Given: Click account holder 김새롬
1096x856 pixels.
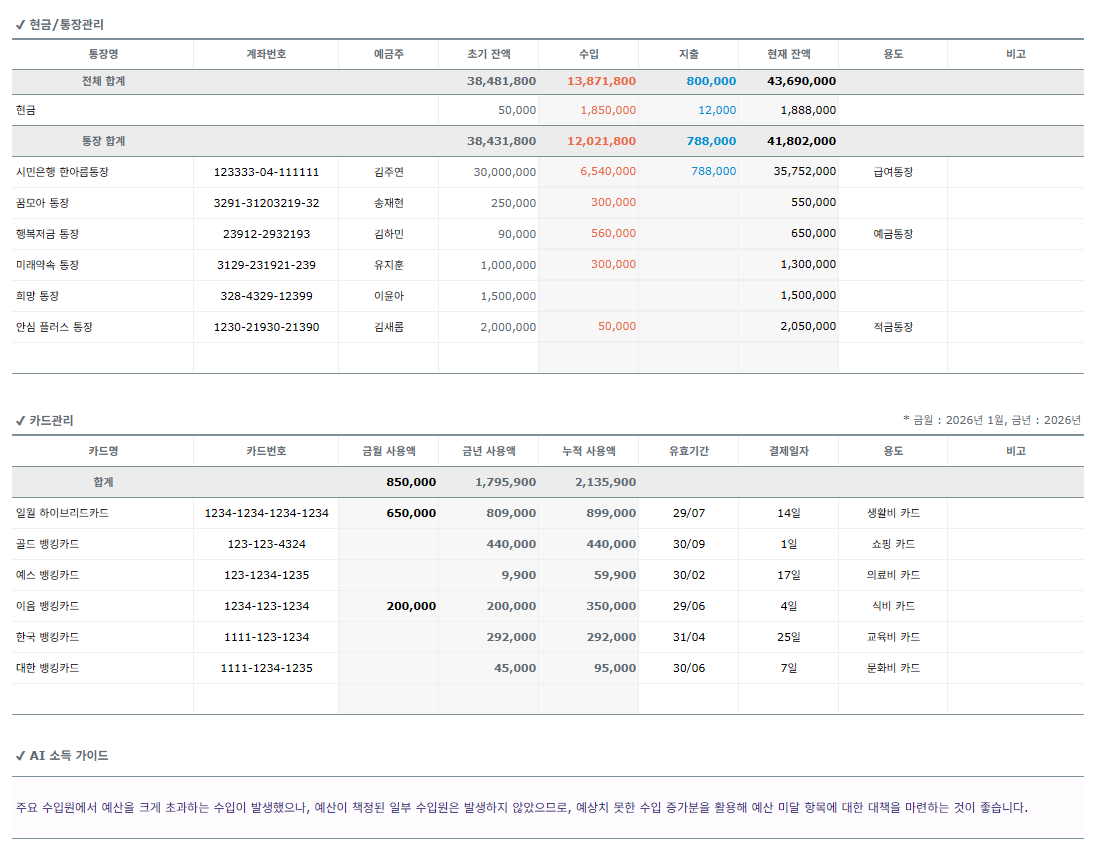Looking at the screenshot, I should tap(389, 327).
